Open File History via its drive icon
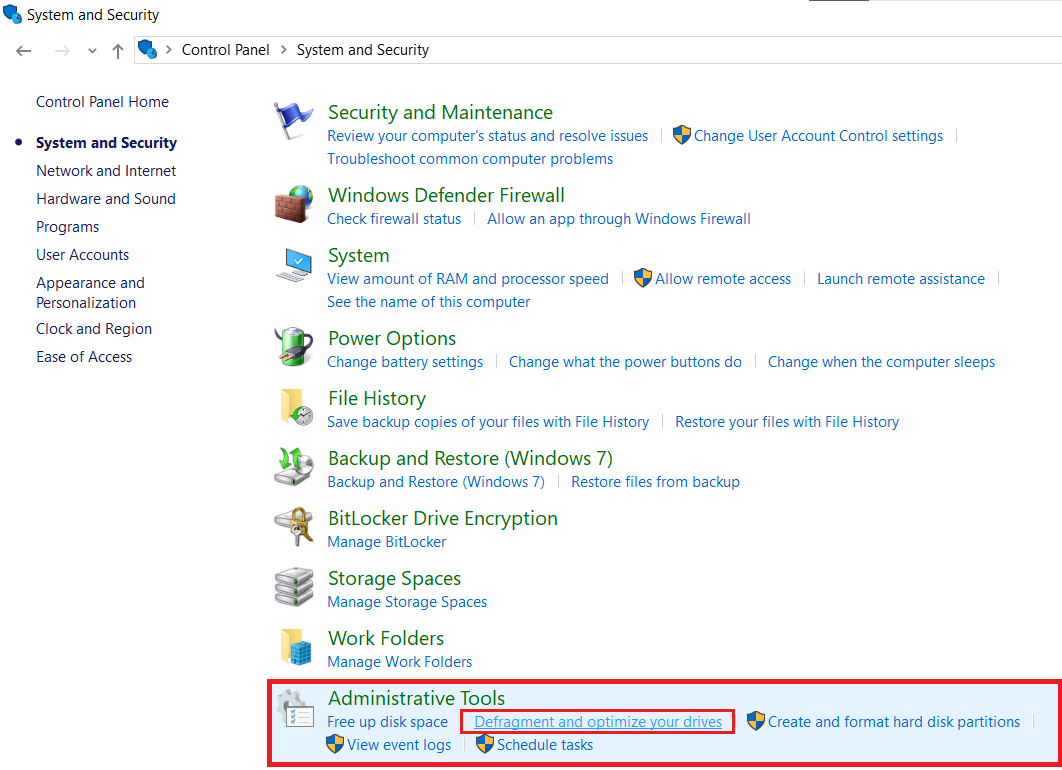Screen dimensions: 1062x770 293,406
